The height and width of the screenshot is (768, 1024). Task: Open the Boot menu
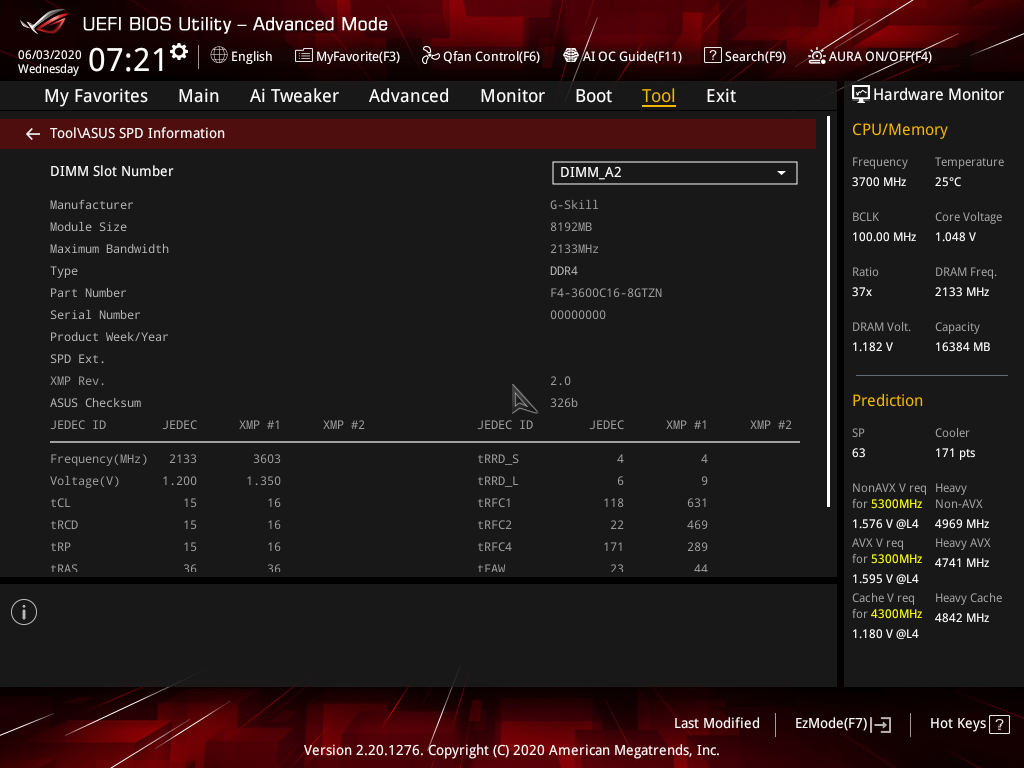tap(593, 96)
